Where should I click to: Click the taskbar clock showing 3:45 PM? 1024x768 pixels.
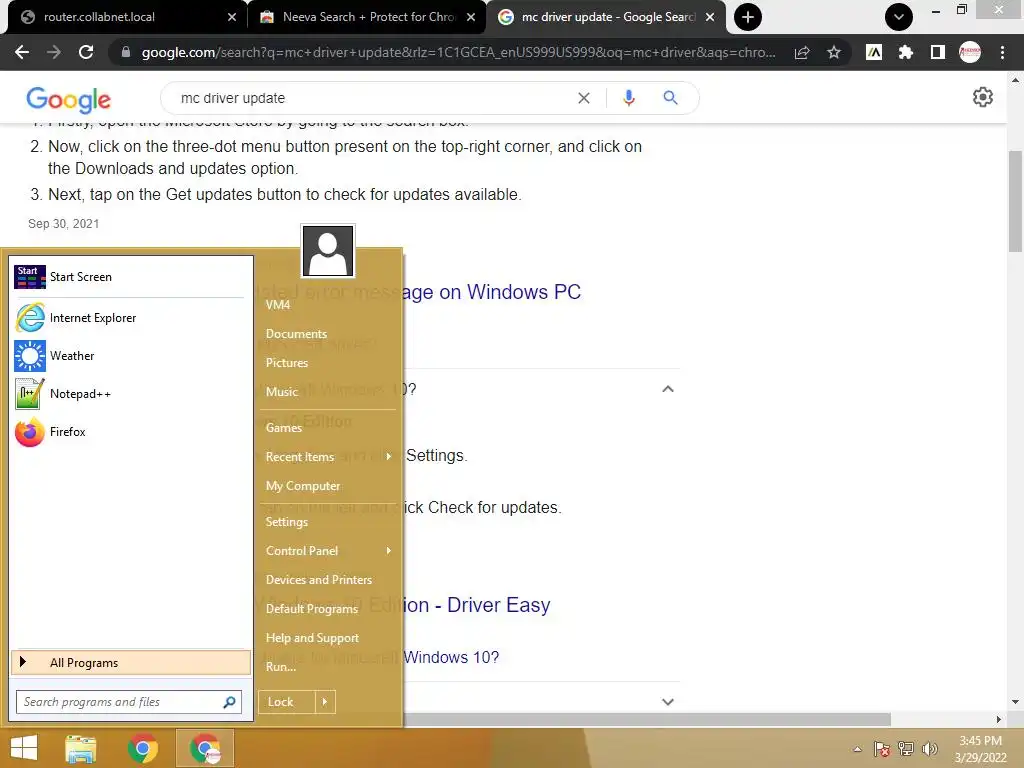coord(980,749)
